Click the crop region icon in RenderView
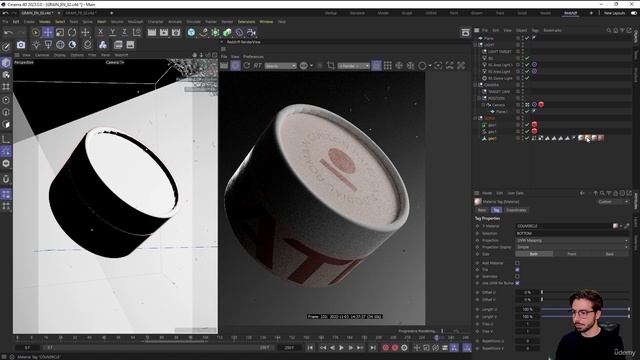 pos(331,65)
